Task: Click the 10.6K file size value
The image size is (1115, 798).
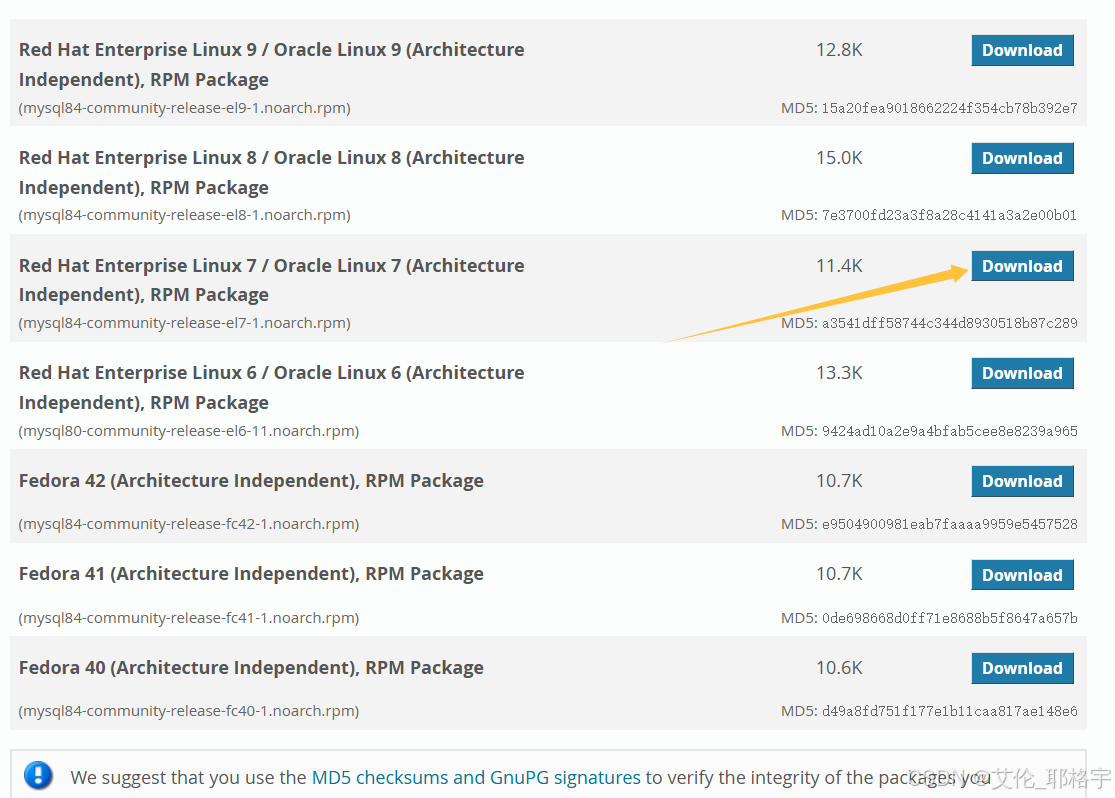Action: (839, 668)
